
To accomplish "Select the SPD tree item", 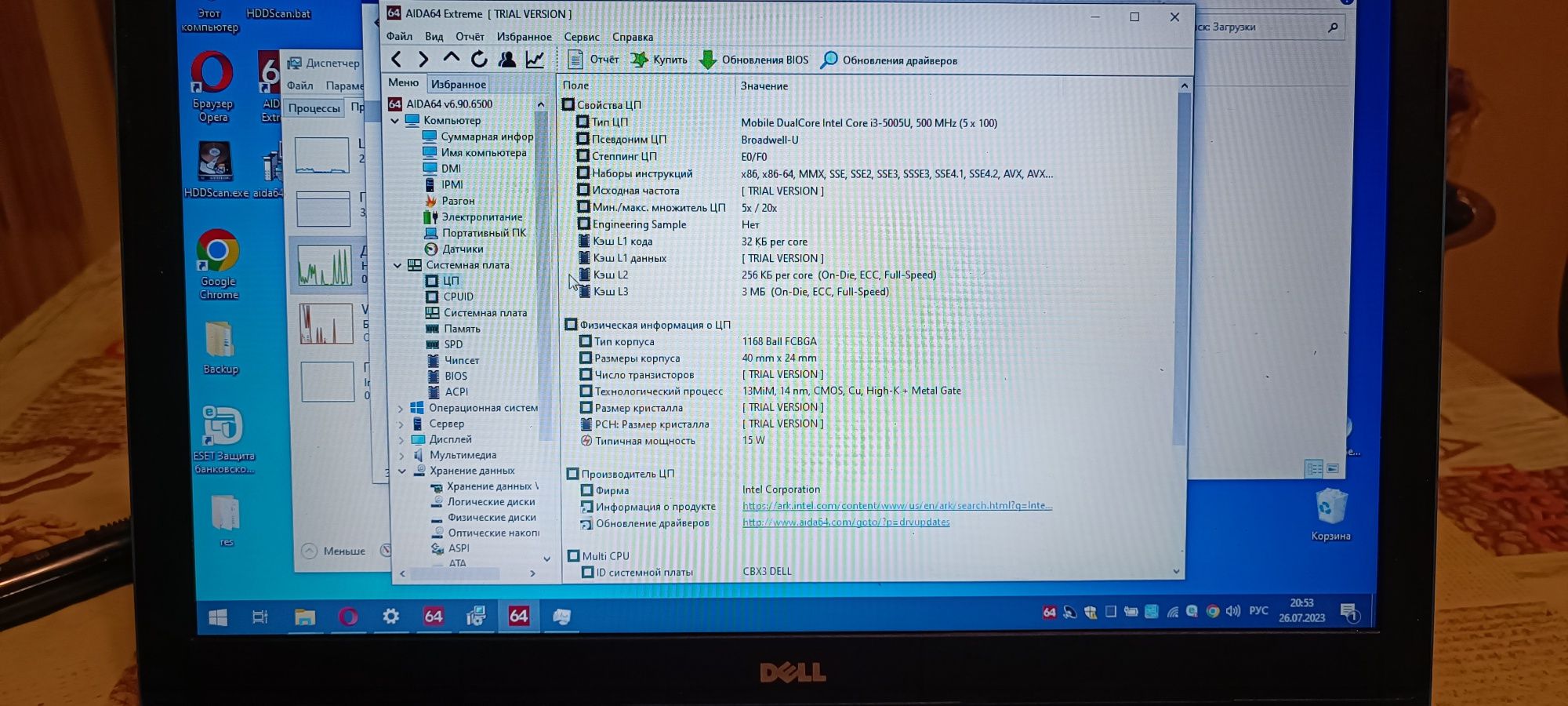I will point(445,344).
